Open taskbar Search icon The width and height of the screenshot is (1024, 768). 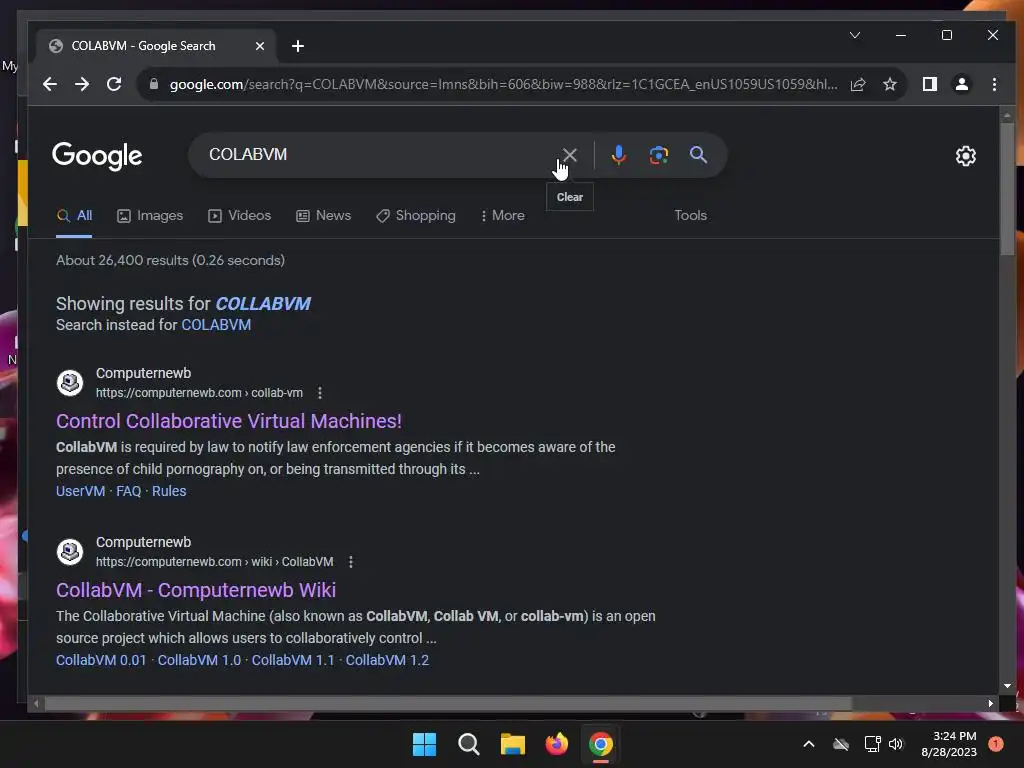pos(468,744)
